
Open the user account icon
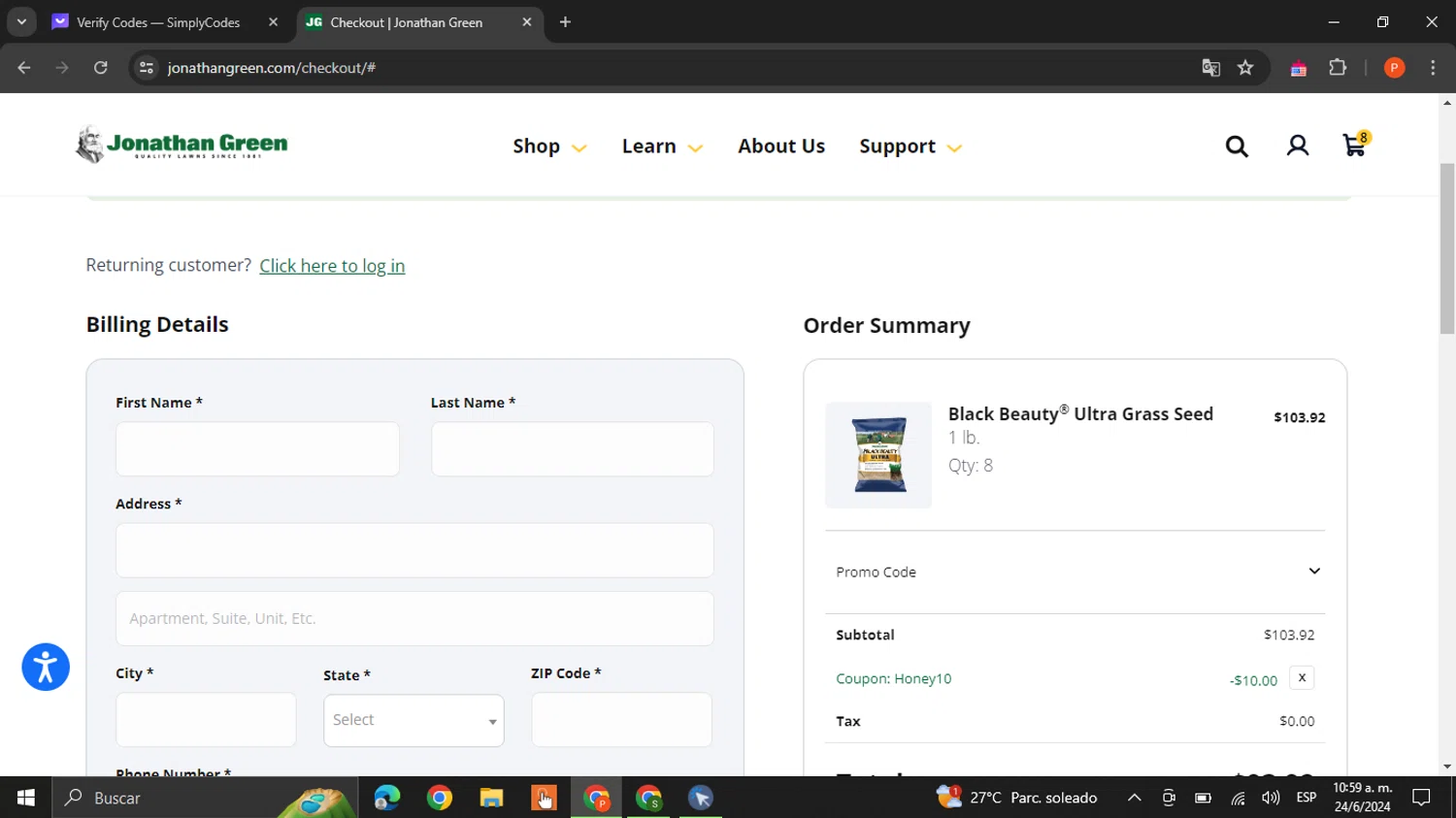[1298, 146]
